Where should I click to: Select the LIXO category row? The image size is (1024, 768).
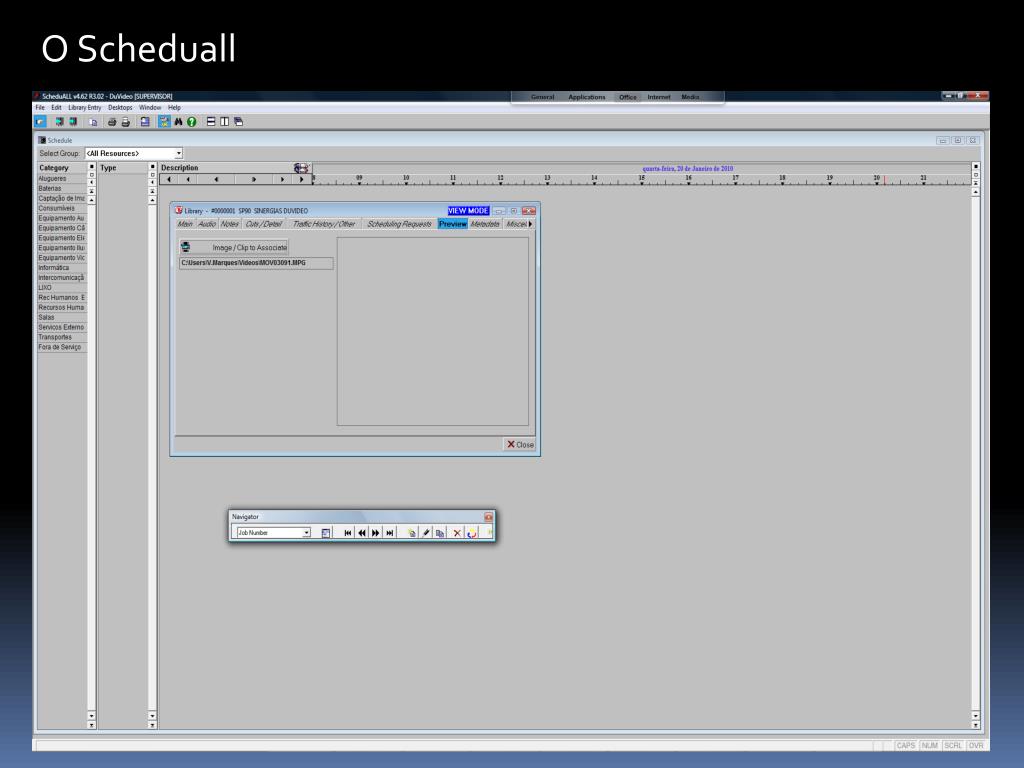[62, 288]
